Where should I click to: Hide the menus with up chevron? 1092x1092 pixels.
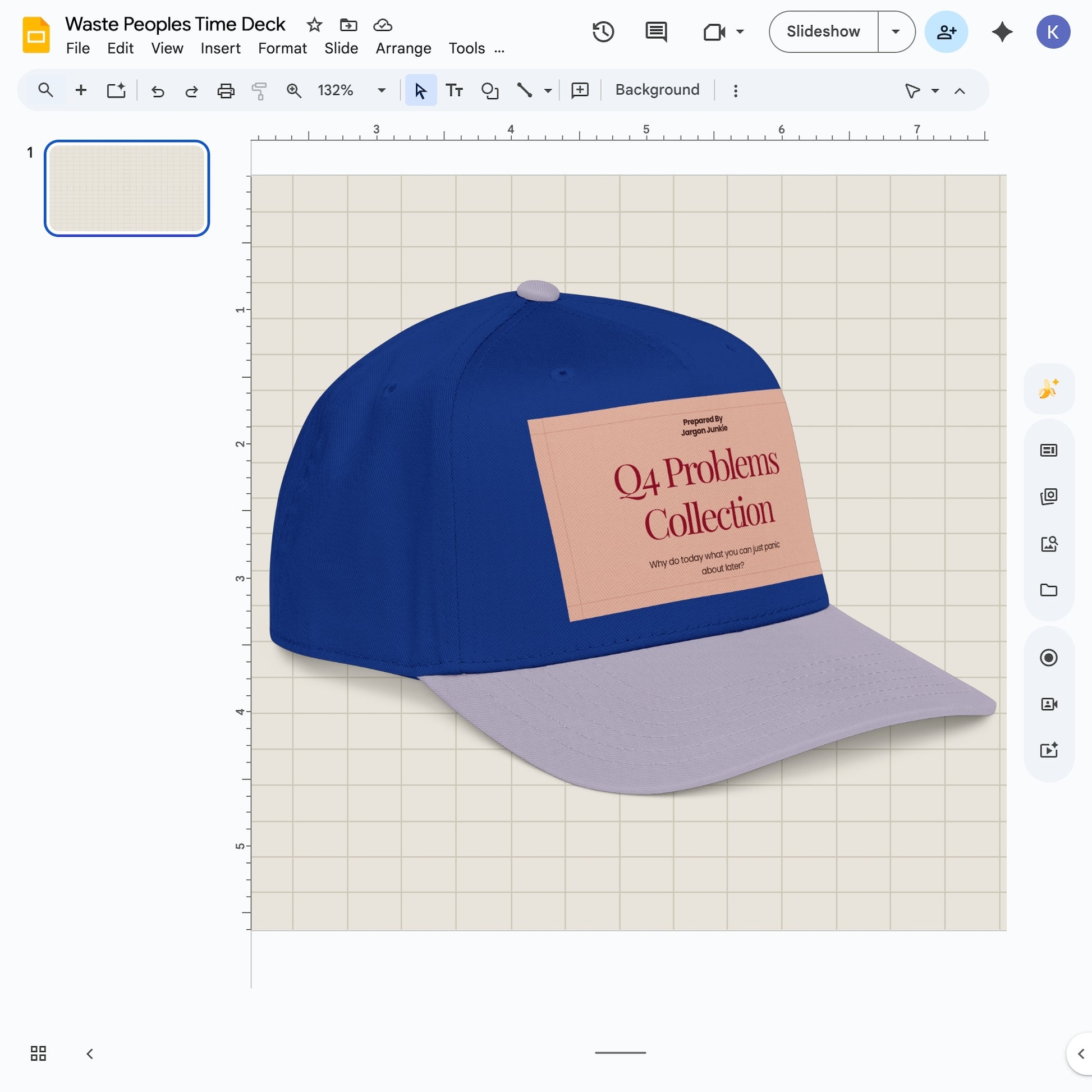[960, 91]
